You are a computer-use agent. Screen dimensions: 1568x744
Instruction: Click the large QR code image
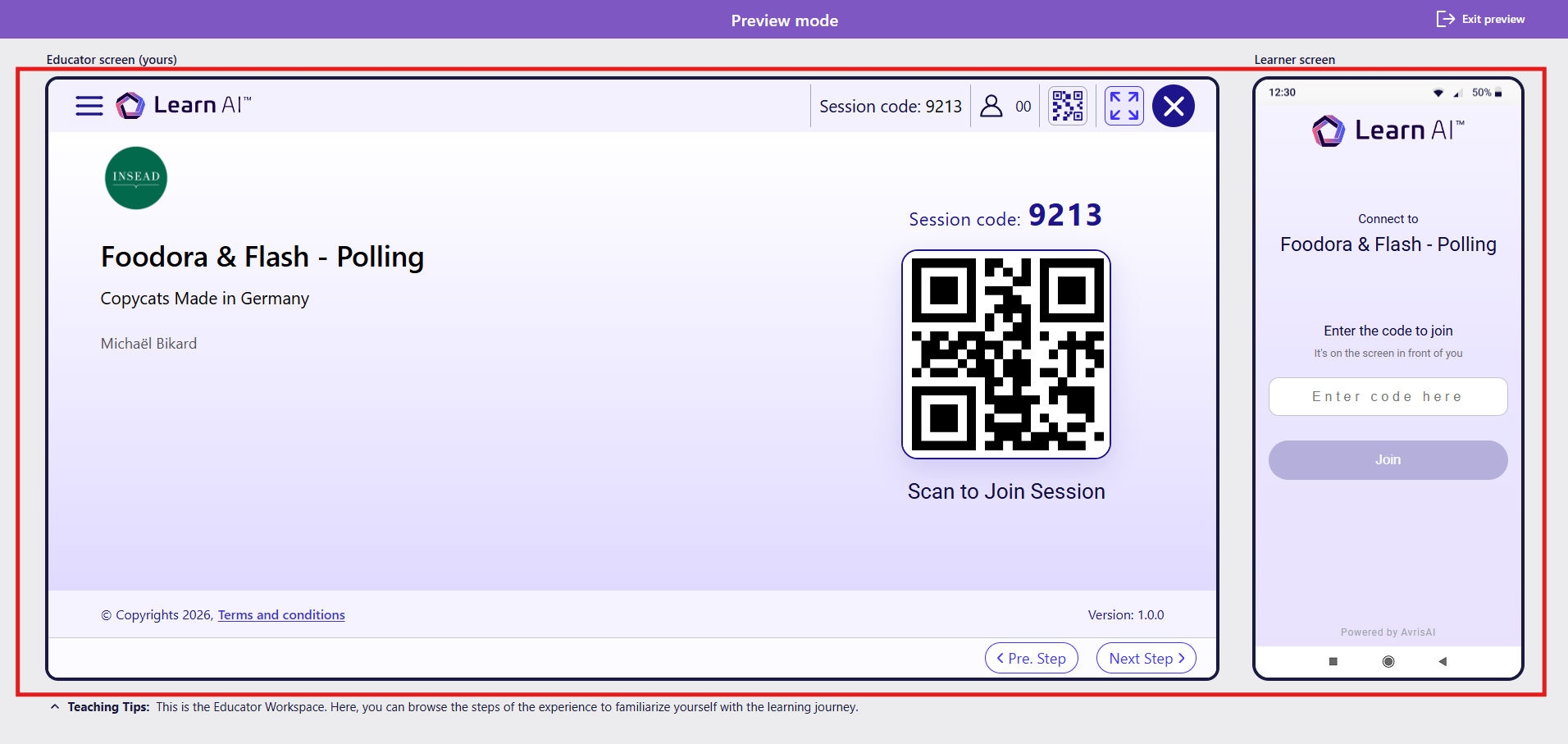point(1006,354)
